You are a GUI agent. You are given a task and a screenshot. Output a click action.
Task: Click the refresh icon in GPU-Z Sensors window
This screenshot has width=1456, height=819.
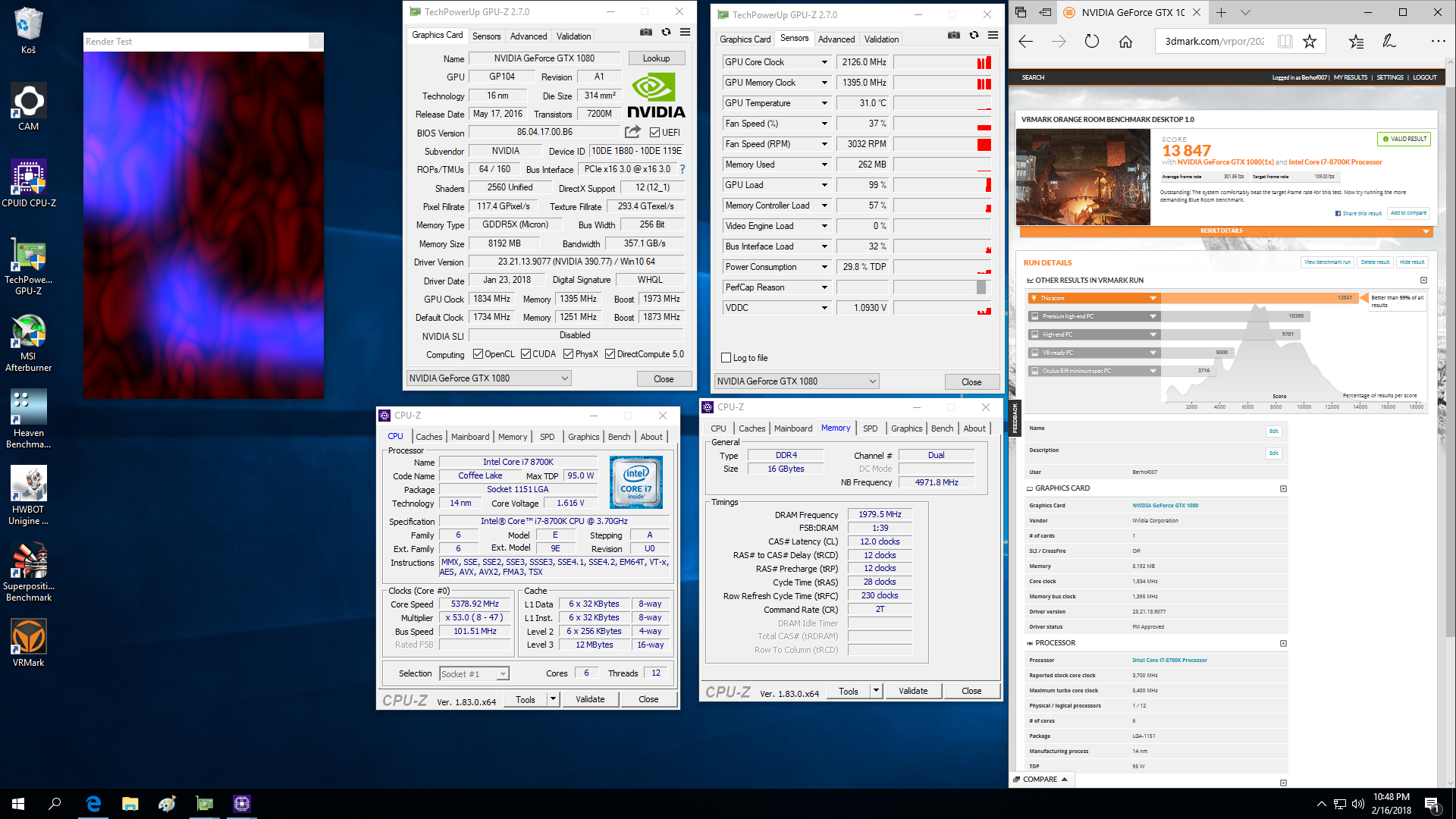974,36
